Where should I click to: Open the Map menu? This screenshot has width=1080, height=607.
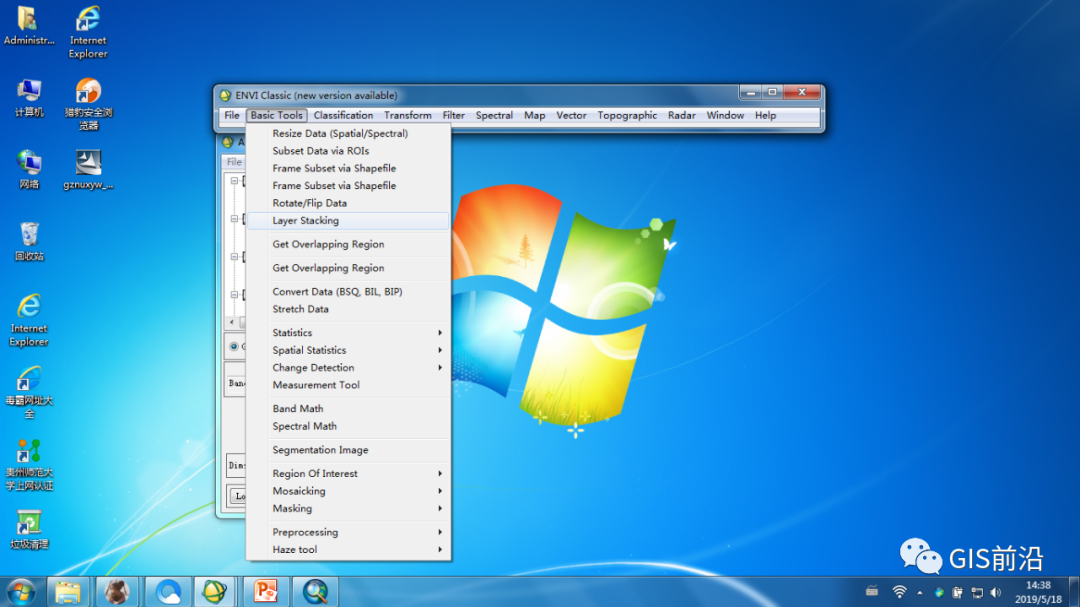pyautogui.click(x=534, y=115)
